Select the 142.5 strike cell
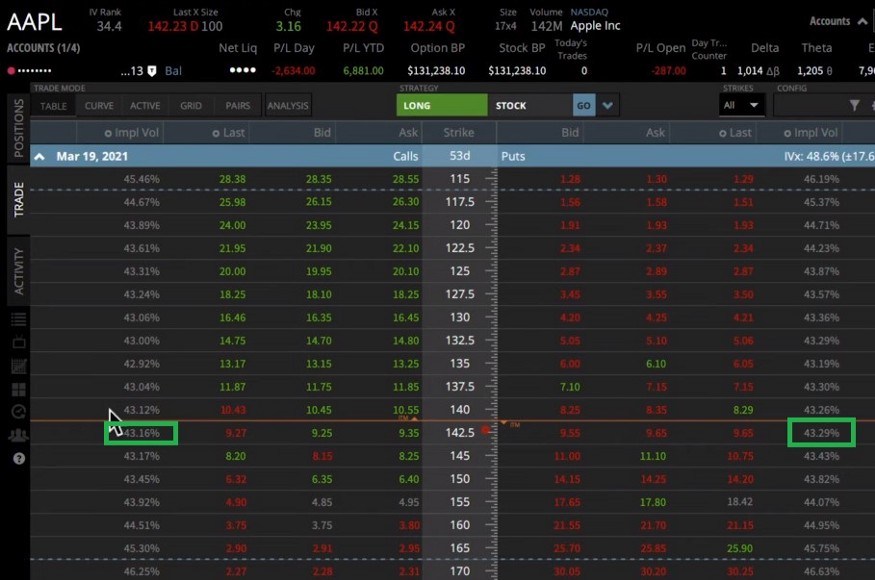Viewport: 875px width, 580px height. coord(460,433)
